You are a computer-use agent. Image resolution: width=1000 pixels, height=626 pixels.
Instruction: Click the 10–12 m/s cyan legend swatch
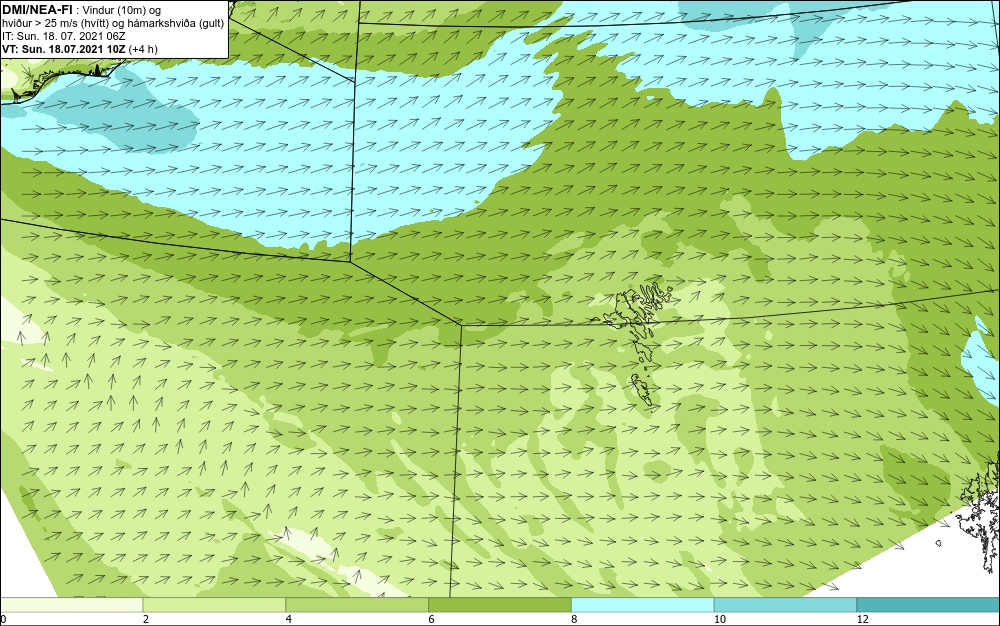click(x=786, y=605)
